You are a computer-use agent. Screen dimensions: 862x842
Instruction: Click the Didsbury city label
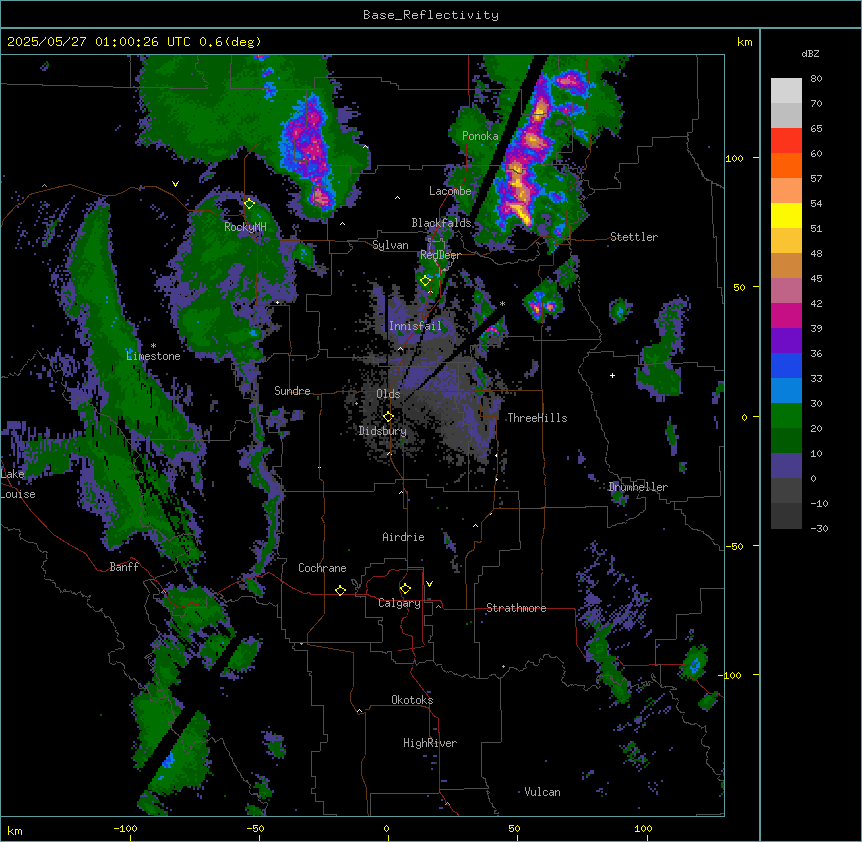point(383,431)
